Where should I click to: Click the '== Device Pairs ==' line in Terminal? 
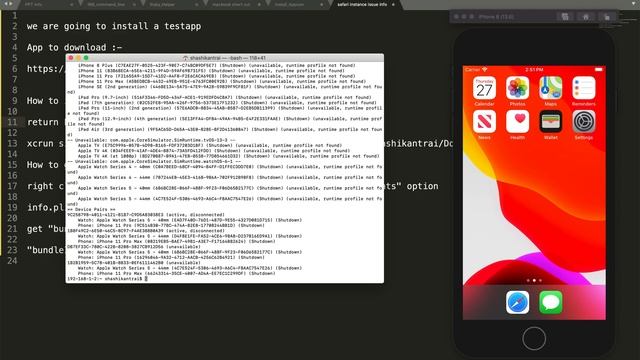[91, 209]
